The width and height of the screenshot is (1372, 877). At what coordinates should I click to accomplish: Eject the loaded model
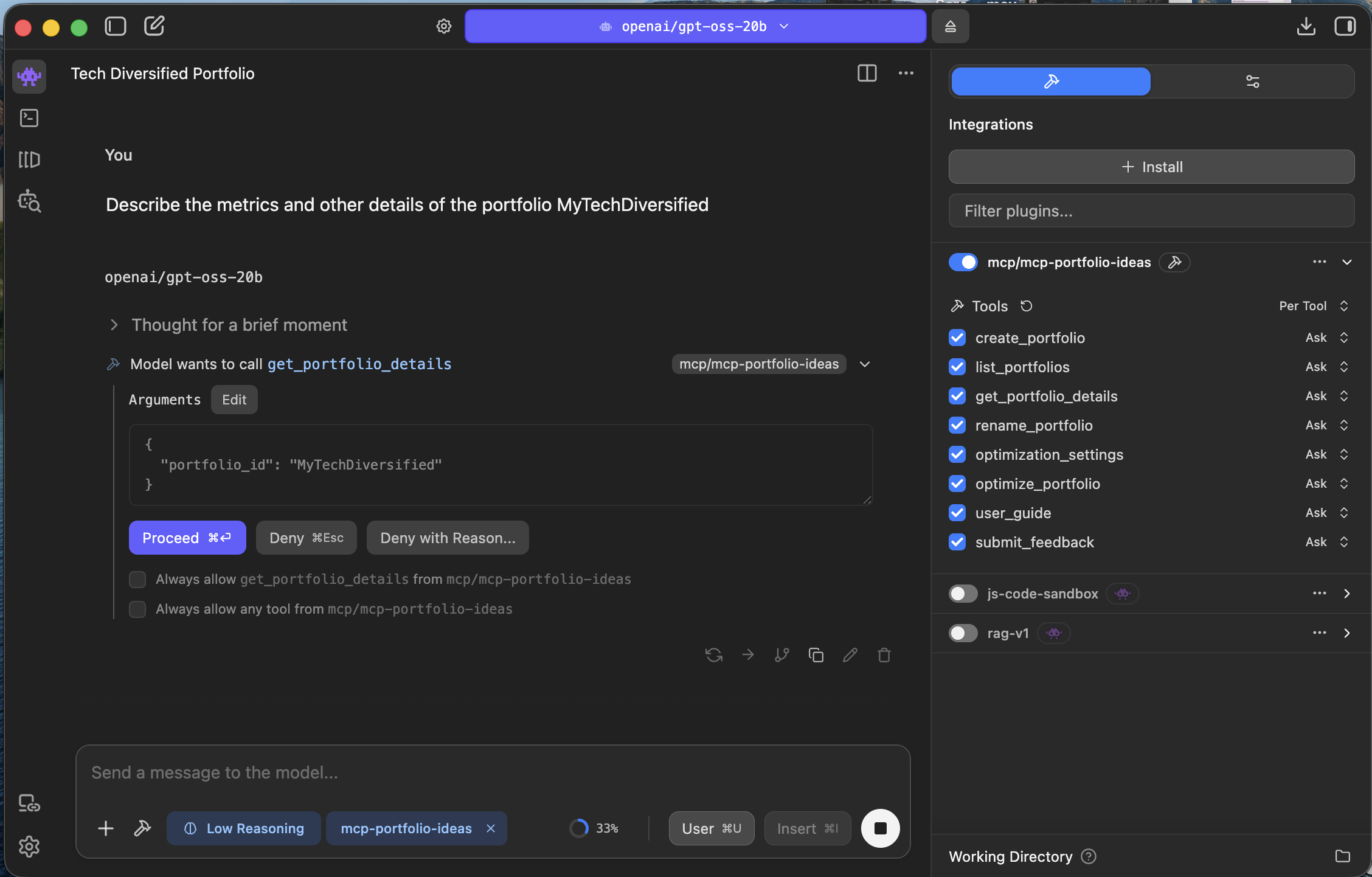pyautogui.click(x=950, y=26)
